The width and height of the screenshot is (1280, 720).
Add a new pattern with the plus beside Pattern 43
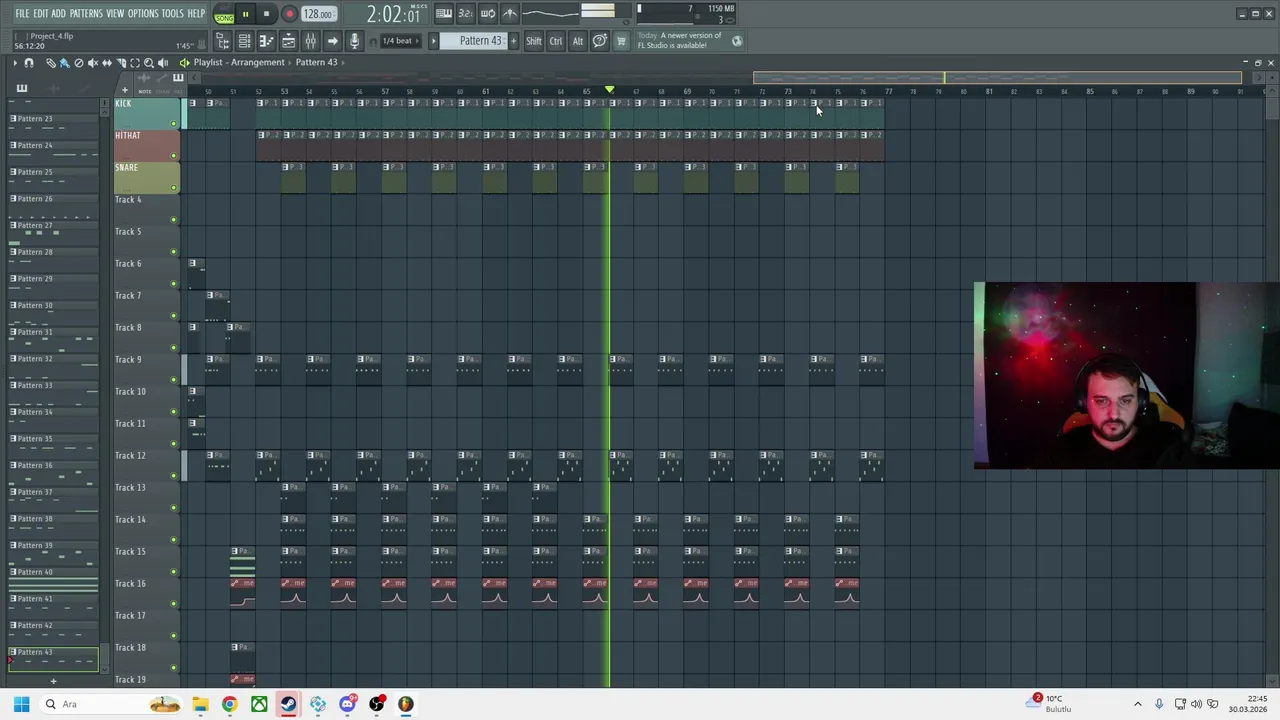click(514, 41)
